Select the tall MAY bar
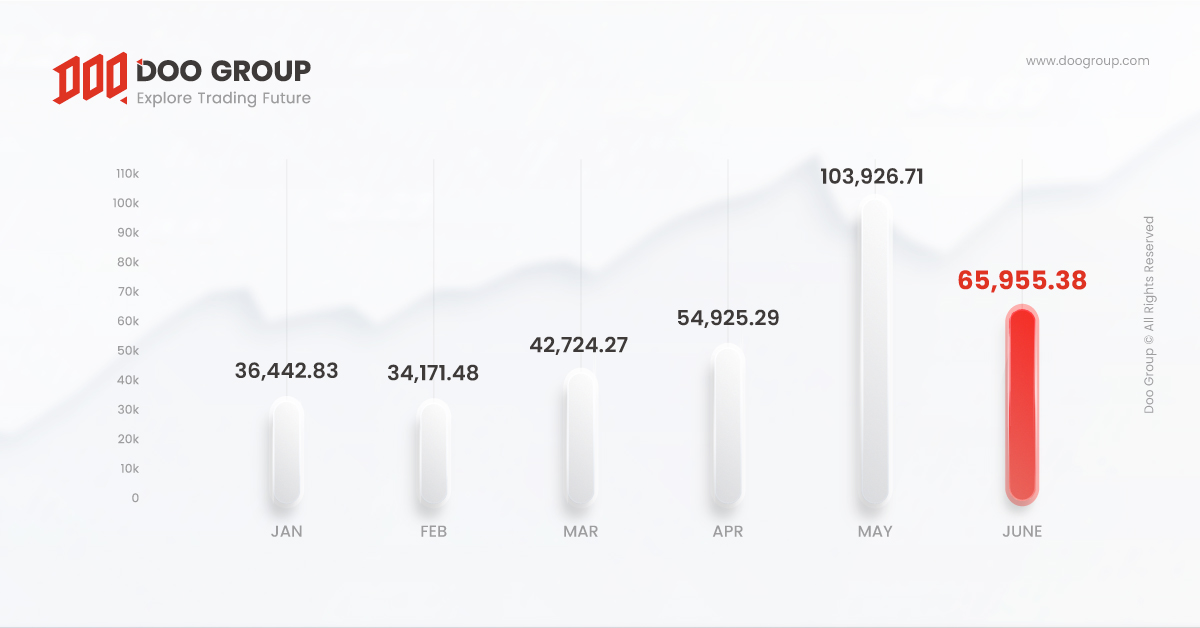This screenshot has height=628, width=1200. [x=875, y=350]
